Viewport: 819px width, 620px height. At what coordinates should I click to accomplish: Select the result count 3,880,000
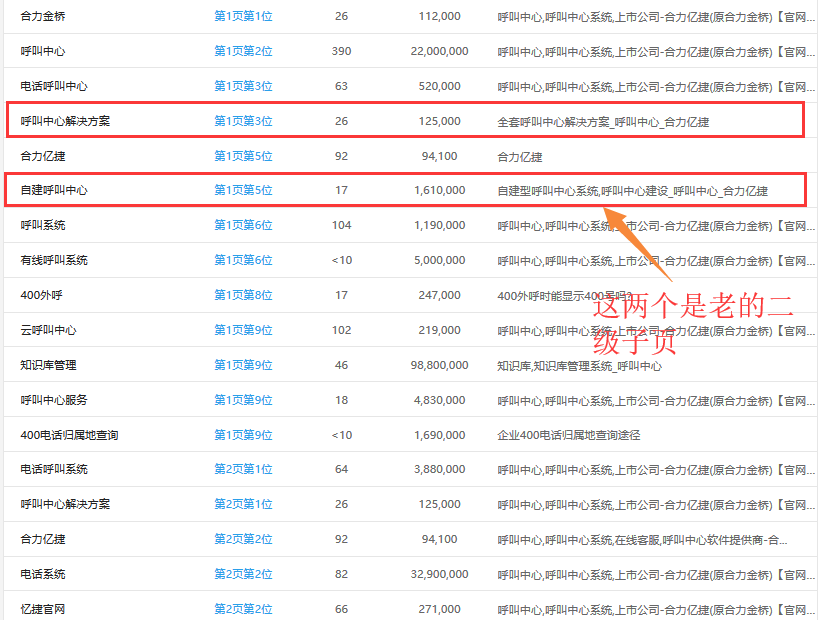(x=439, y=469)
